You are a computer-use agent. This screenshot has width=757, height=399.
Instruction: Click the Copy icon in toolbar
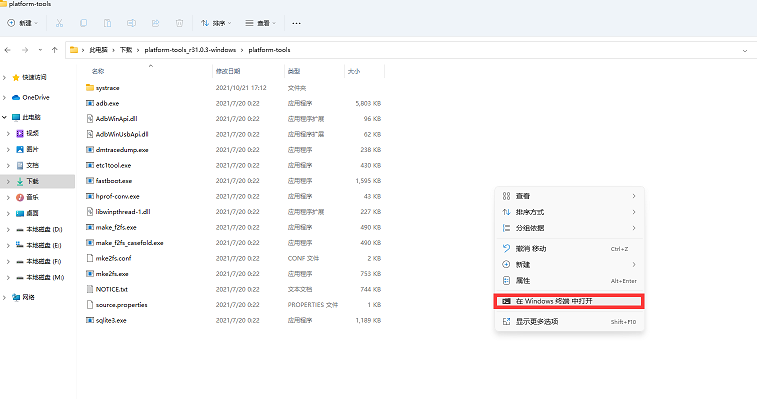[84, 23]
